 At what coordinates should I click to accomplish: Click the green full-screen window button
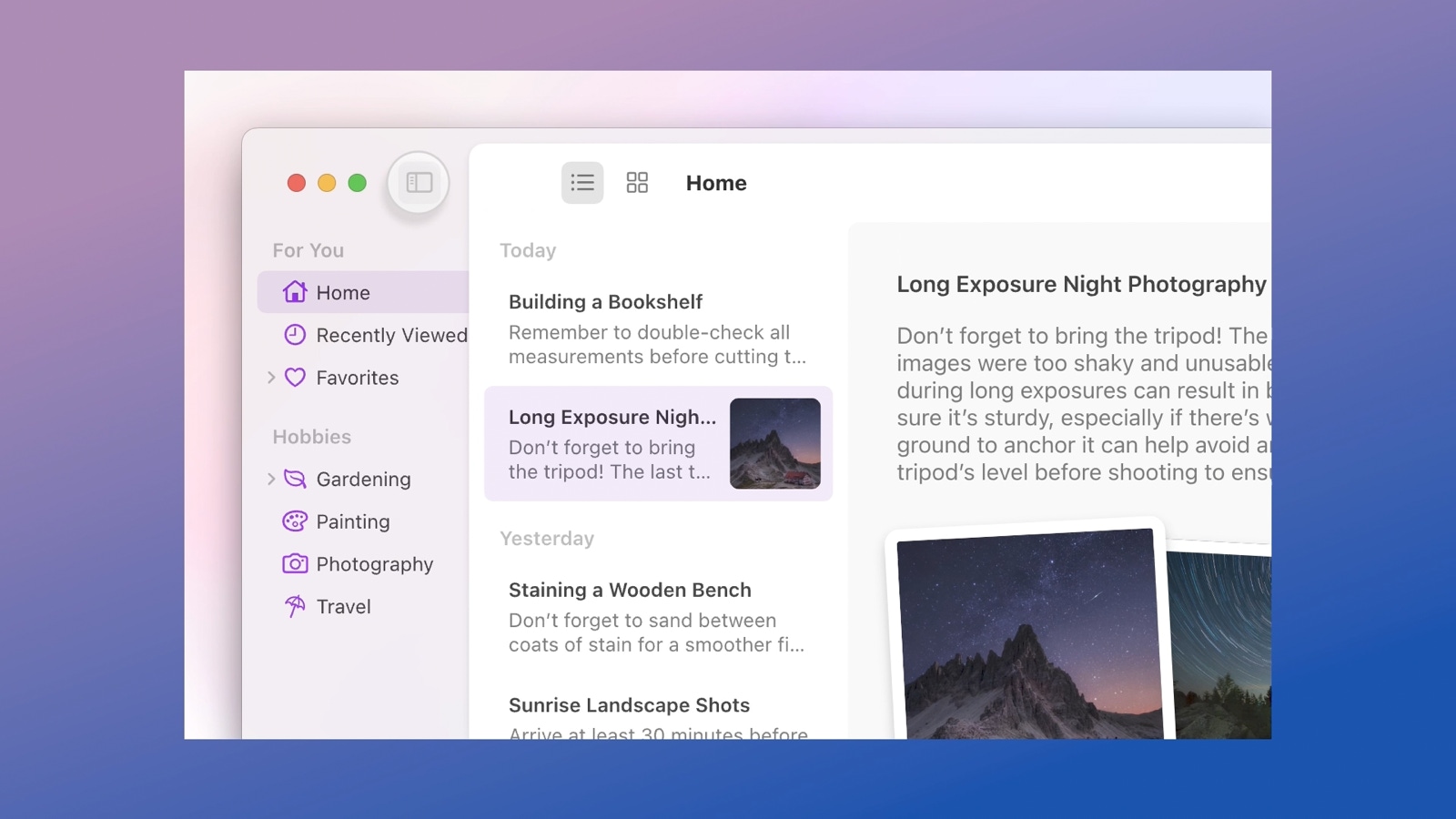pyautogui.click(x=358, y=183)
